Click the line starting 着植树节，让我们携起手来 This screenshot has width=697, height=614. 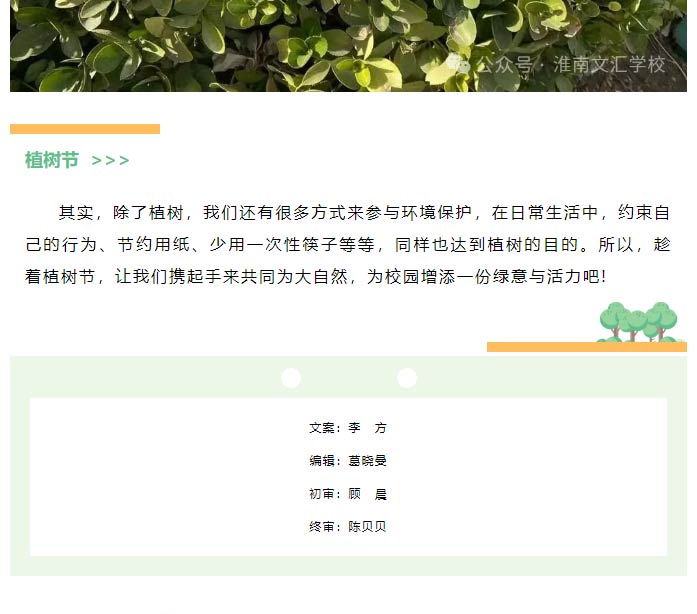click(x=316, y=277)
